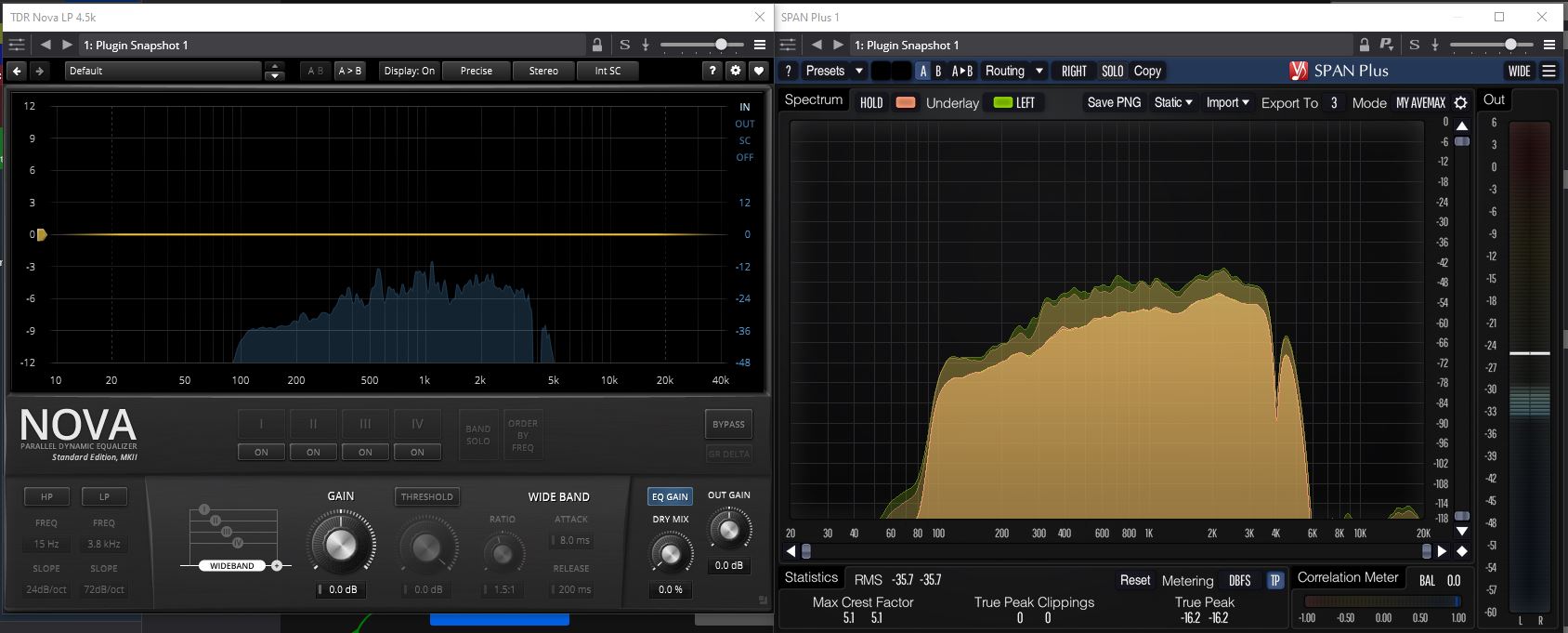Click the lock icon in Nova plugin header

tap(597, 45)
